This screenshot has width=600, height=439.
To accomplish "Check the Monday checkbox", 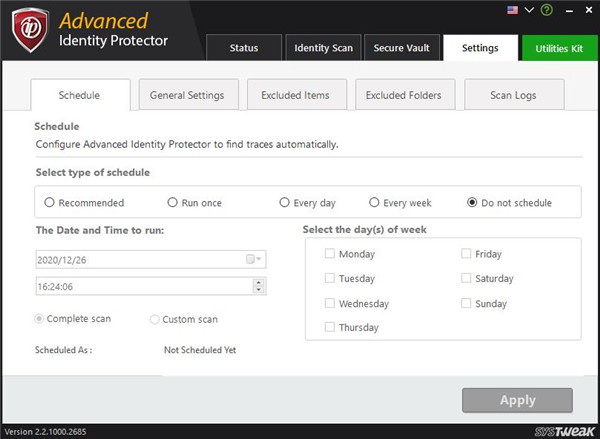I will tap(329, 253).
